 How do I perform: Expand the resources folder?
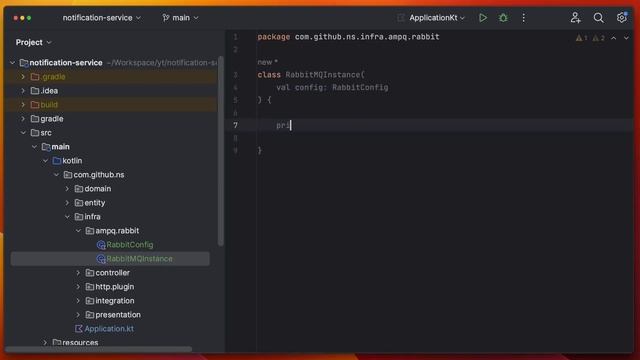45,342
